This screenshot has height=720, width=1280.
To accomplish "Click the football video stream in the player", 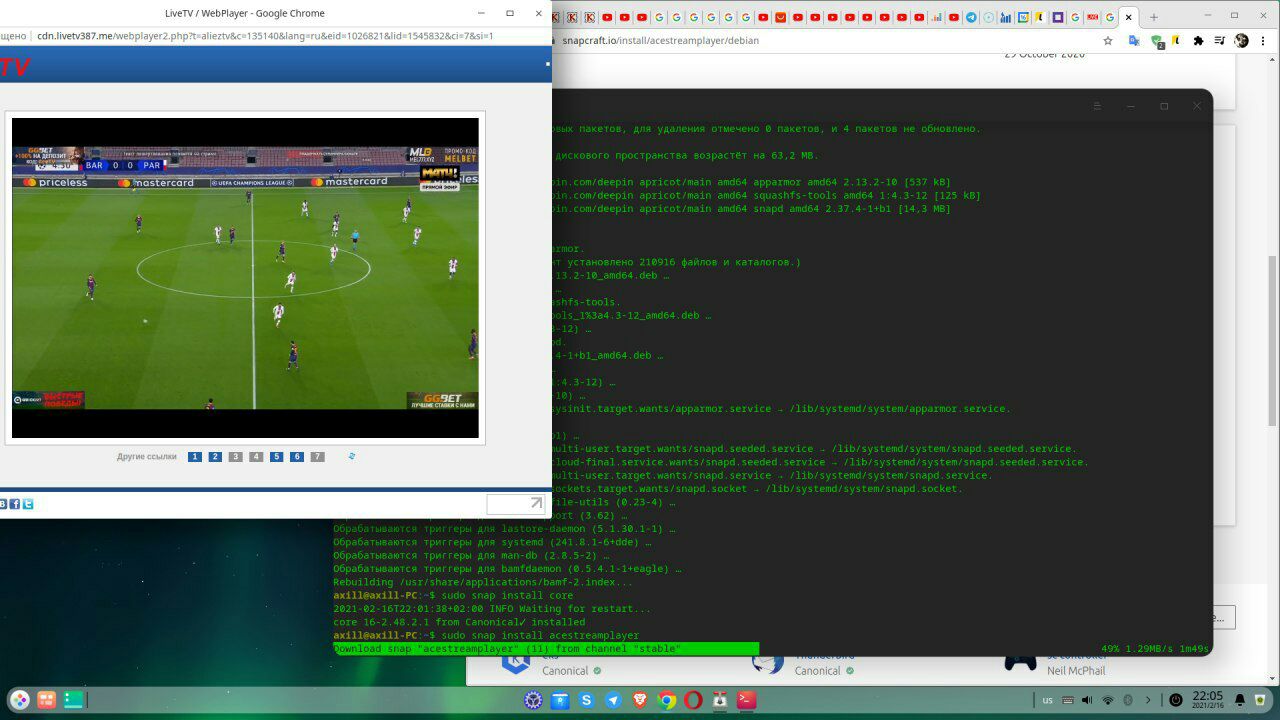I will point(245,278).
